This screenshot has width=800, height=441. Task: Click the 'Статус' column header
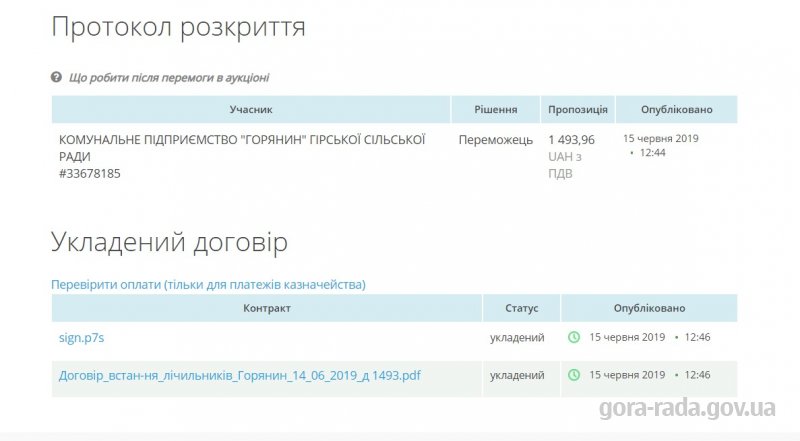click(x=521, y=308)
